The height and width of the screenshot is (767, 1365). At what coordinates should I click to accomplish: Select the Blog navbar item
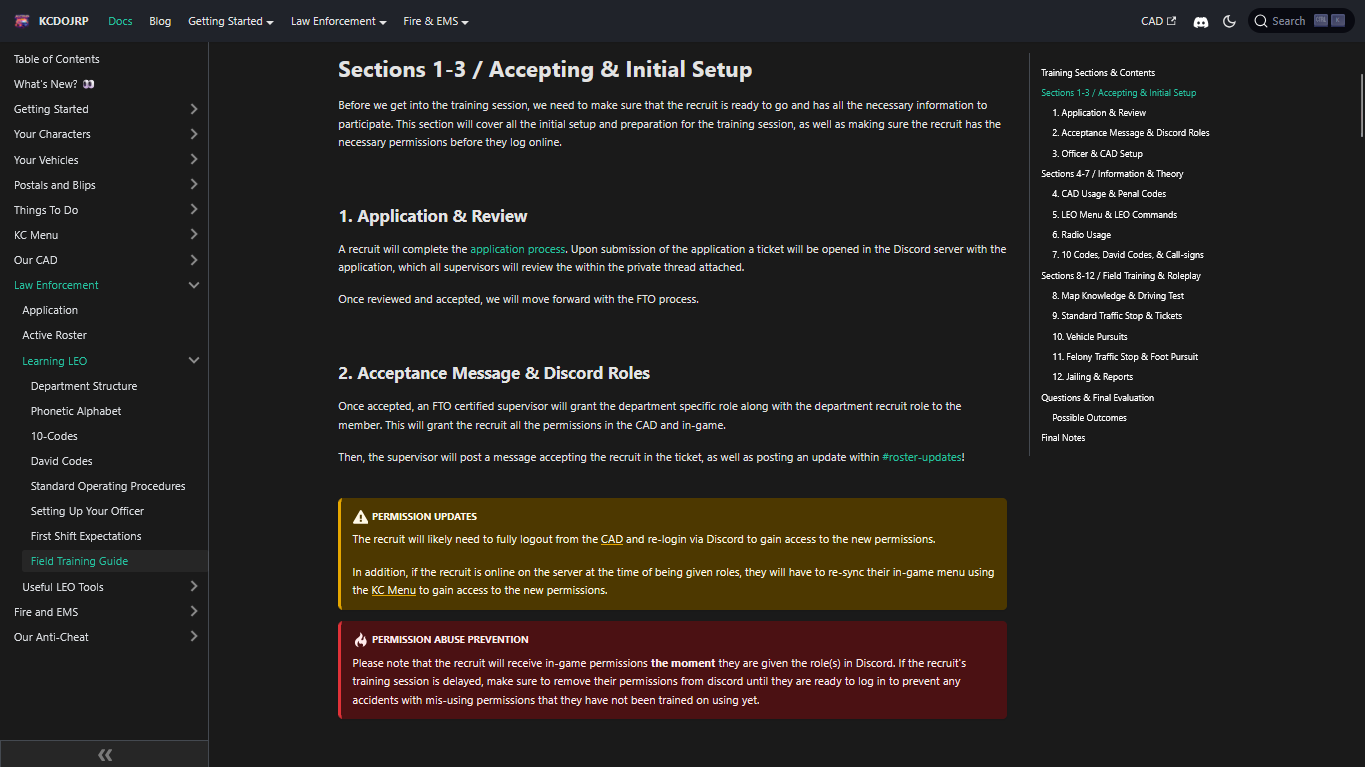point(160,21)
